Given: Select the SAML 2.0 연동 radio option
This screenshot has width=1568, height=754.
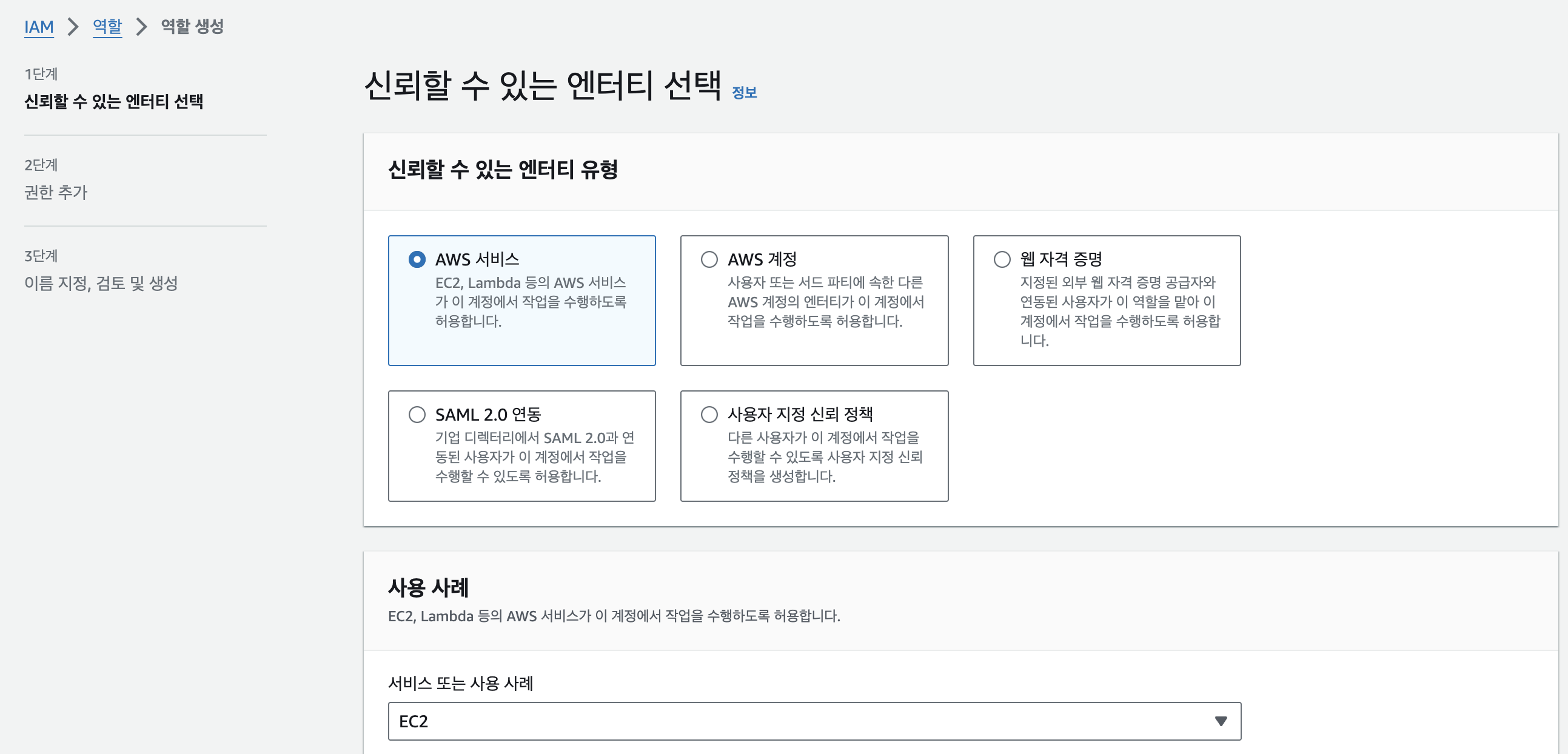Looking at the screenshot, I should click(x=417, y=415).
